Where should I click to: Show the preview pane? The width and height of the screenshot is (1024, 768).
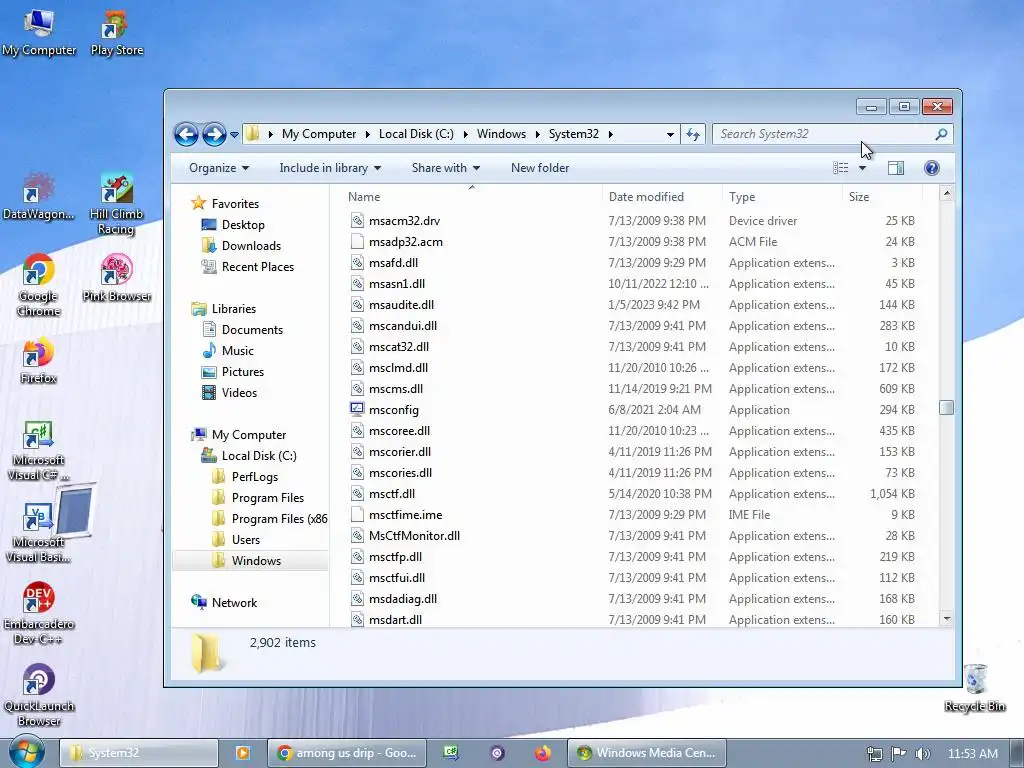(x=896, y=168)
